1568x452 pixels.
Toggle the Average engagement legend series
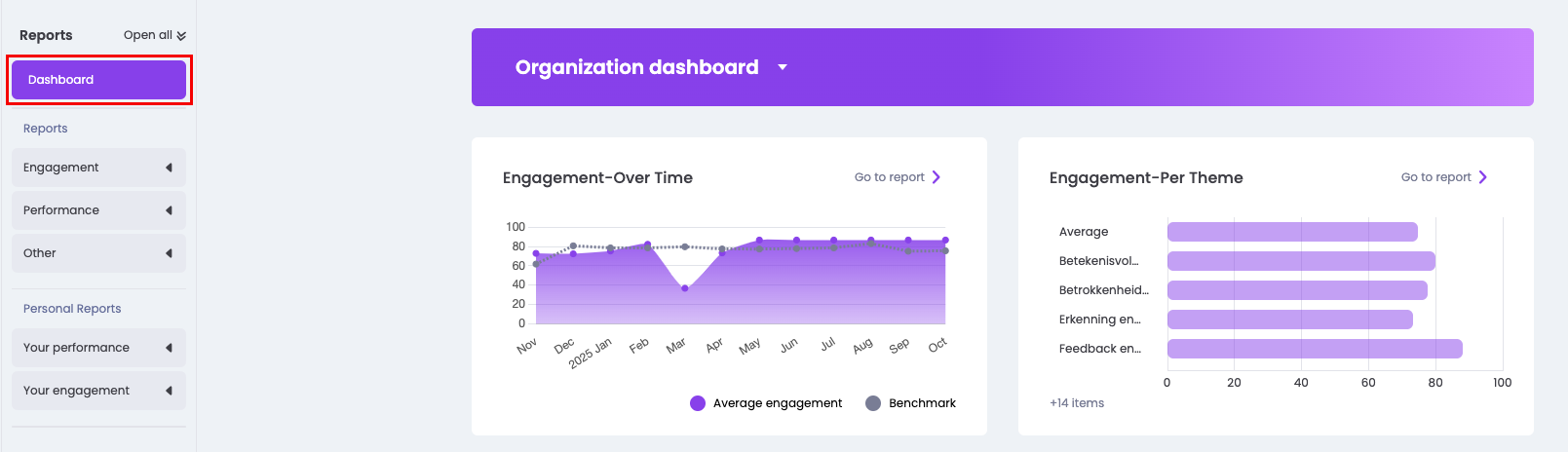click(x=777, y=403)
